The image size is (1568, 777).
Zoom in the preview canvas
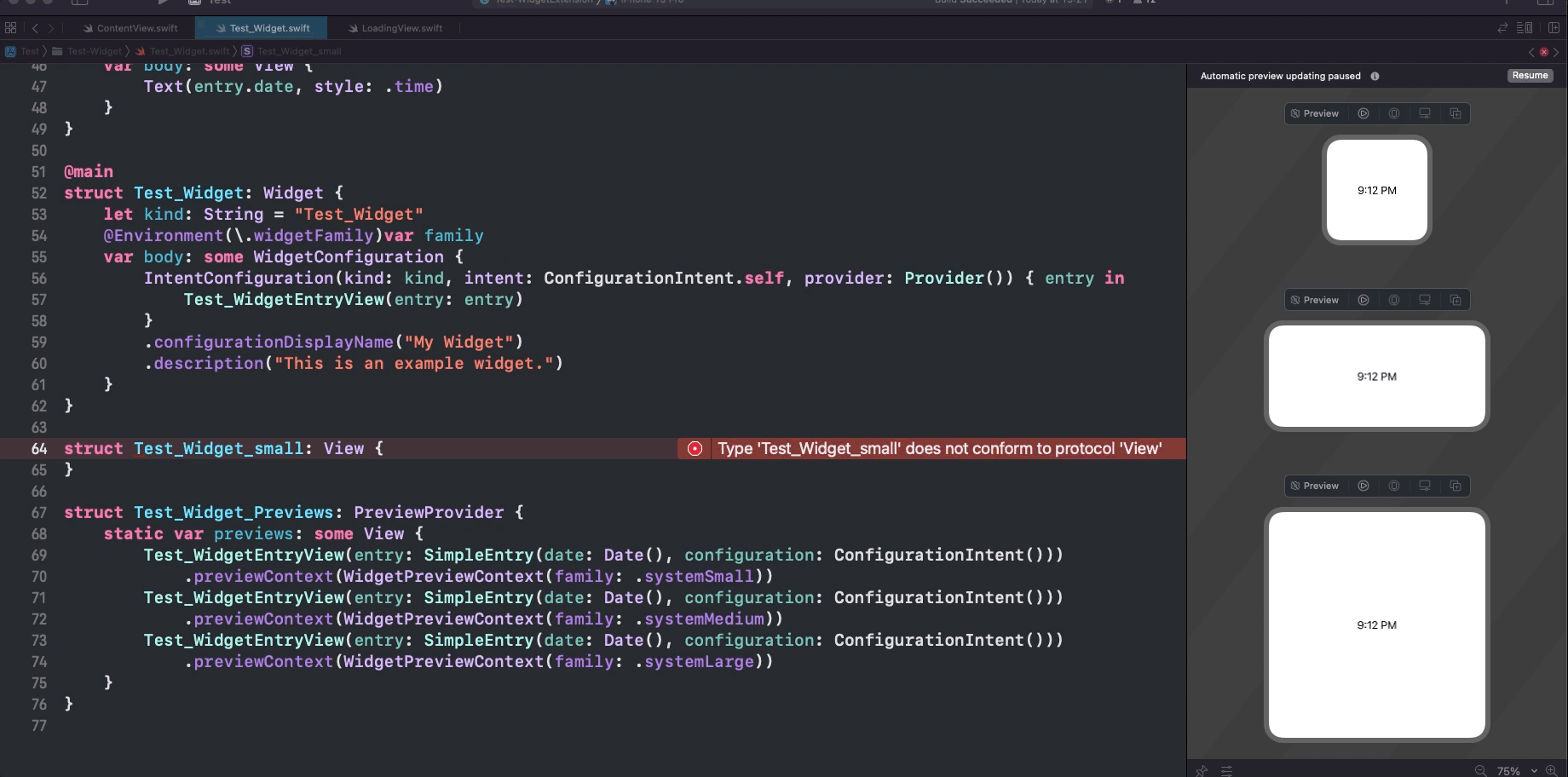1551,770
